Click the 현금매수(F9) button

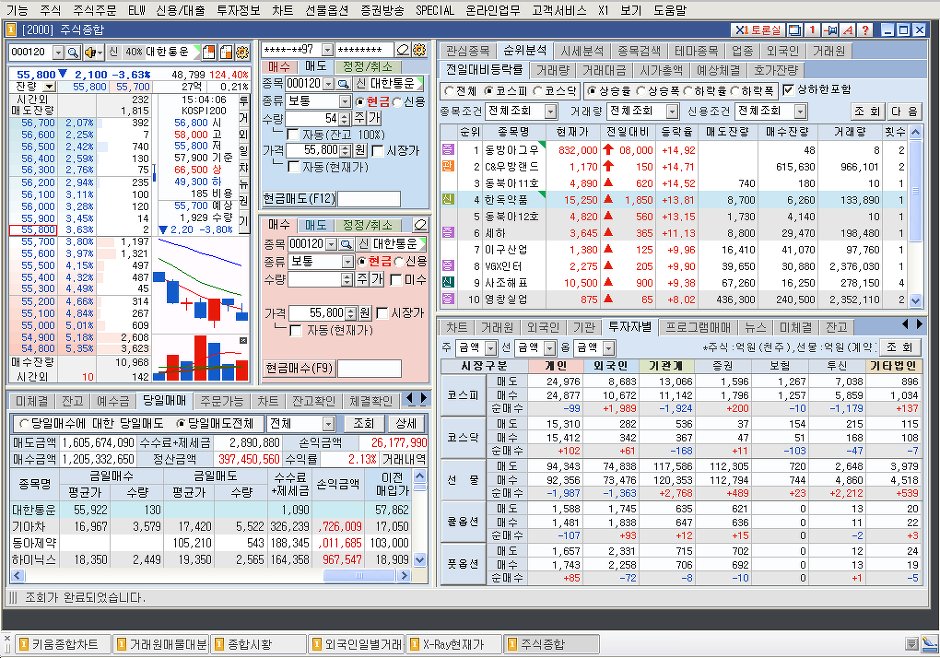[x=299, y=367]
